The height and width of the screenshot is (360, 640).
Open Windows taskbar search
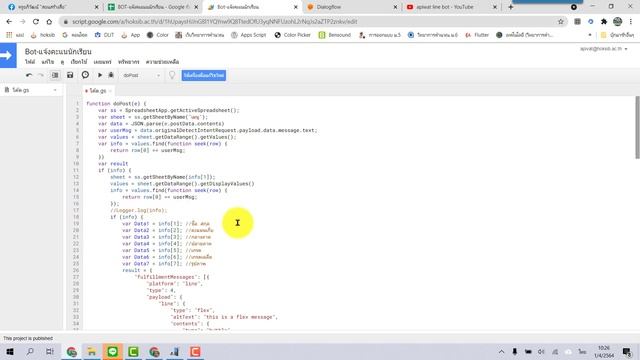click(30, 351)
